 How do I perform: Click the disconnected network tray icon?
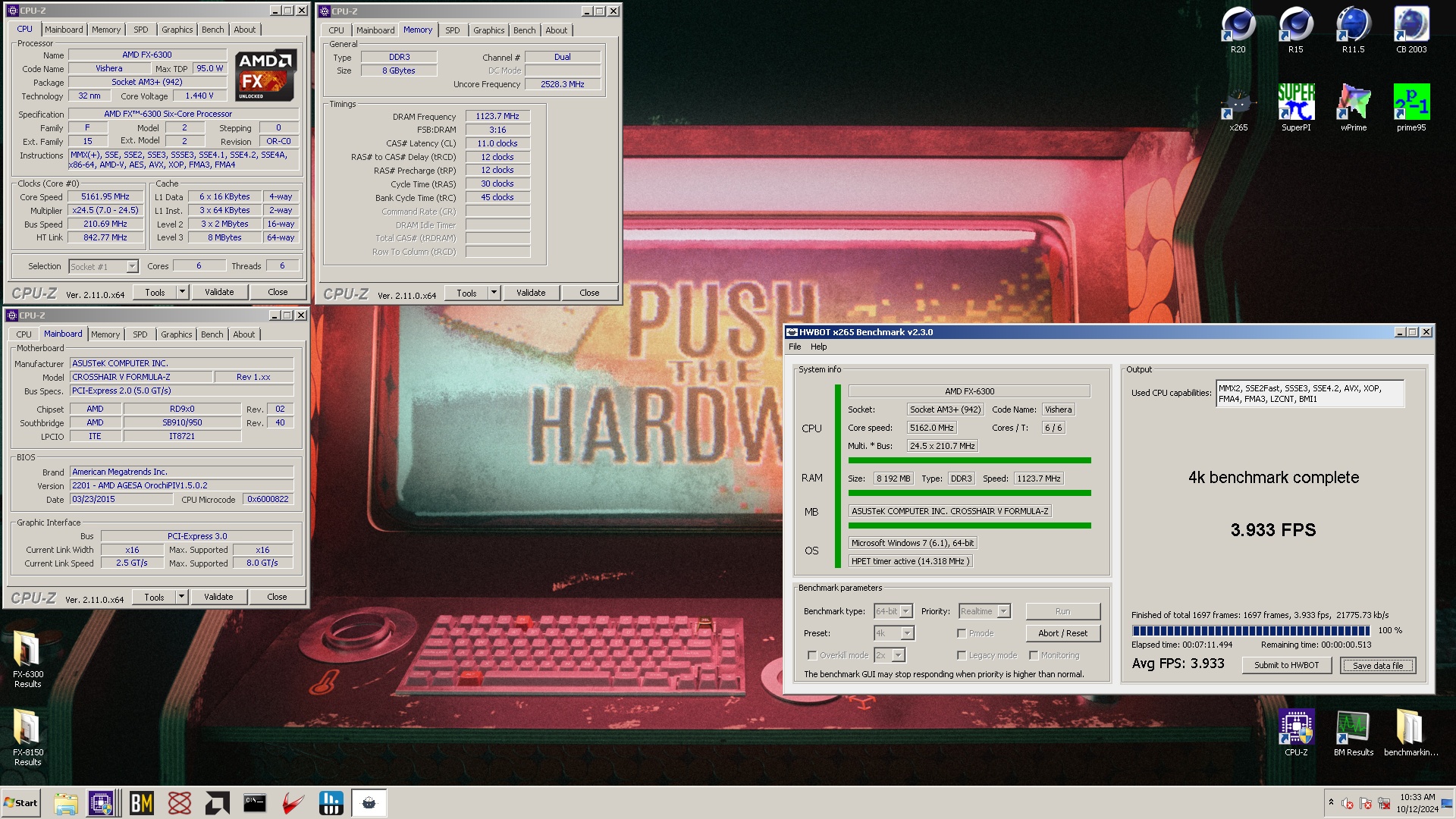[1384, 803]
